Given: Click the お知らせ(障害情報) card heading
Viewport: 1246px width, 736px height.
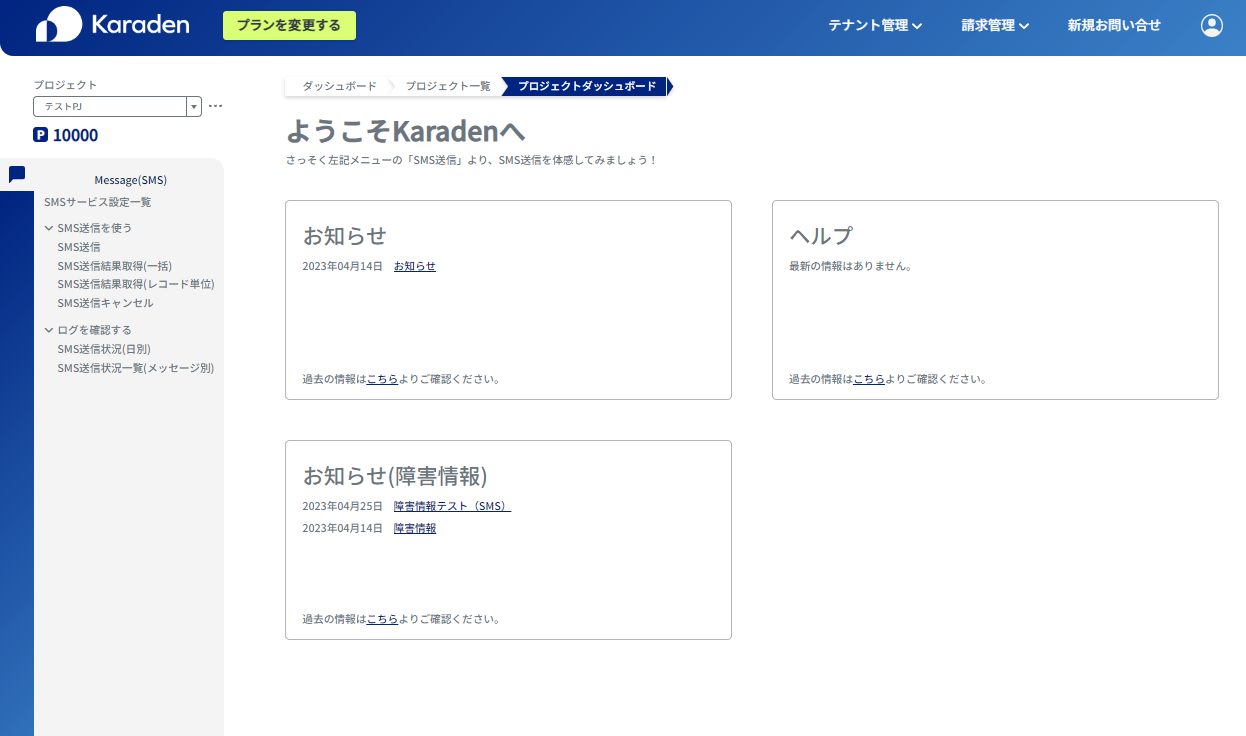Looking at the screenshot, I should click(x=395, y=475).
